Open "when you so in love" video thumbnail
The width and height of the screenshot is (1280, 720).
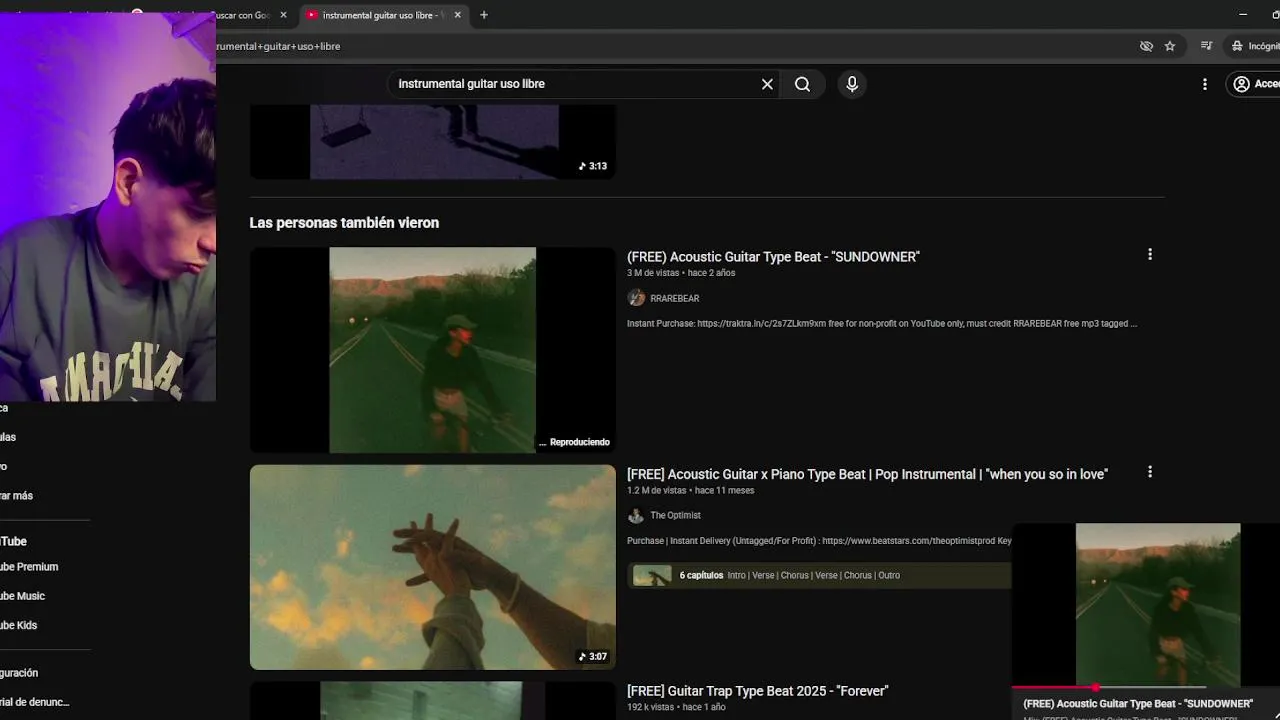coord(432,567)
